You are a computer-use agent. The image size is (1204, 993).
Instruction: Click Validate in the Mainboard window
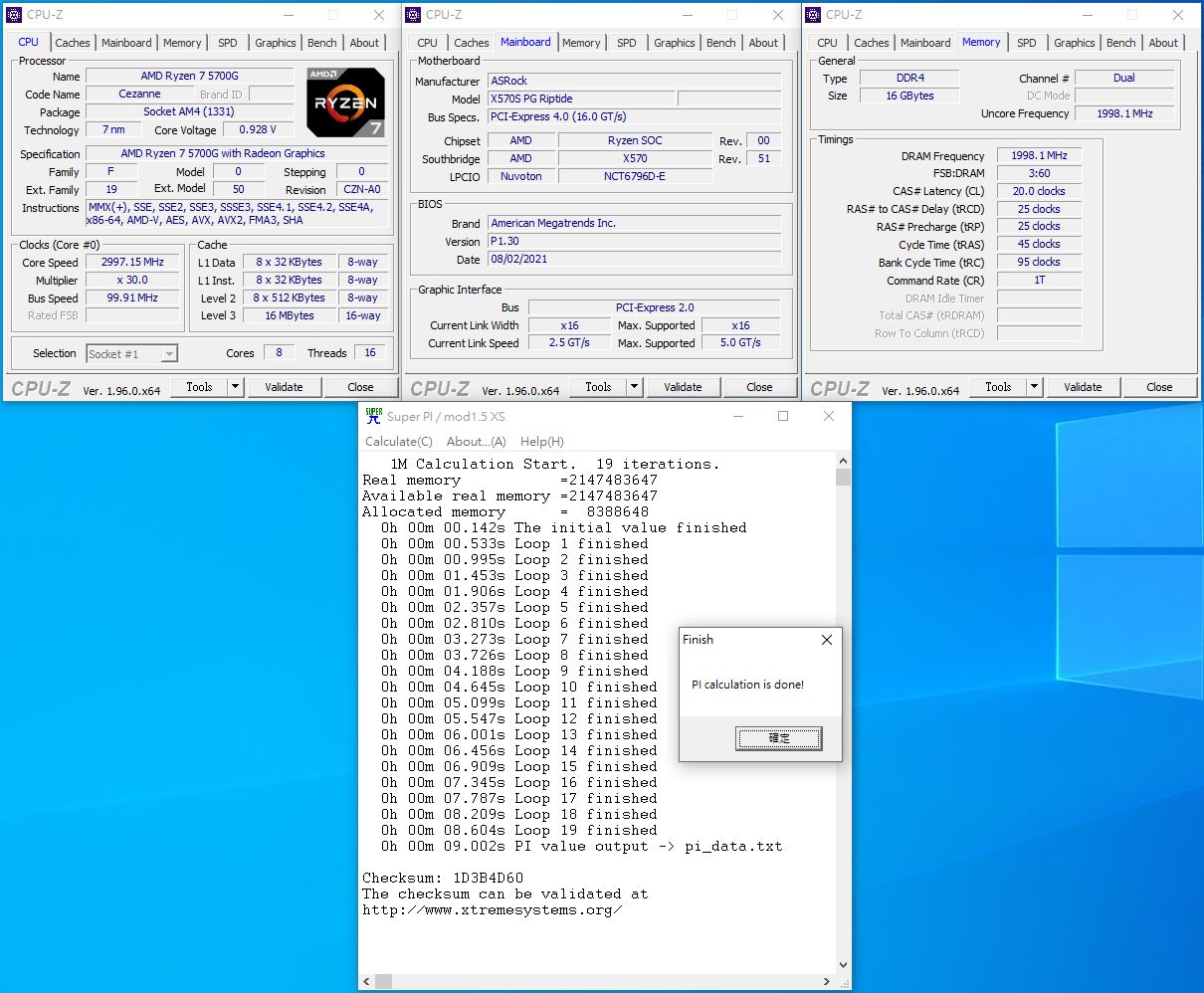[683, 387]
